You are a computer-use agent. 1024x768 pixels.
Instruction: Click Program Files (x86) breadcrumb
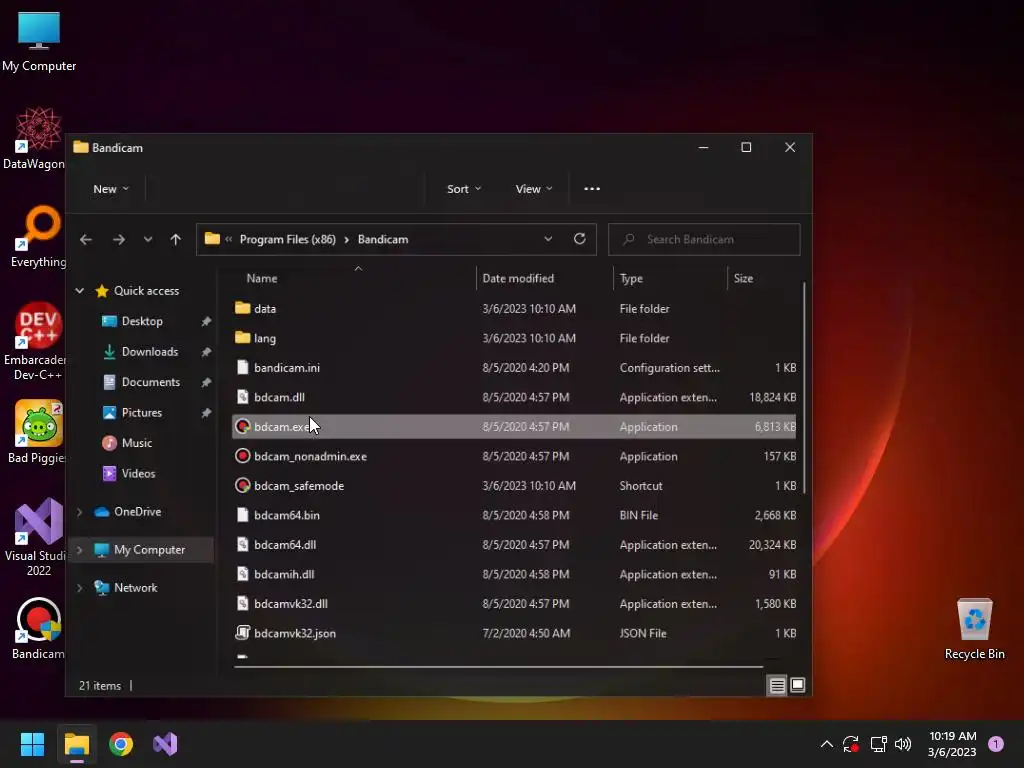click(287, 239)
